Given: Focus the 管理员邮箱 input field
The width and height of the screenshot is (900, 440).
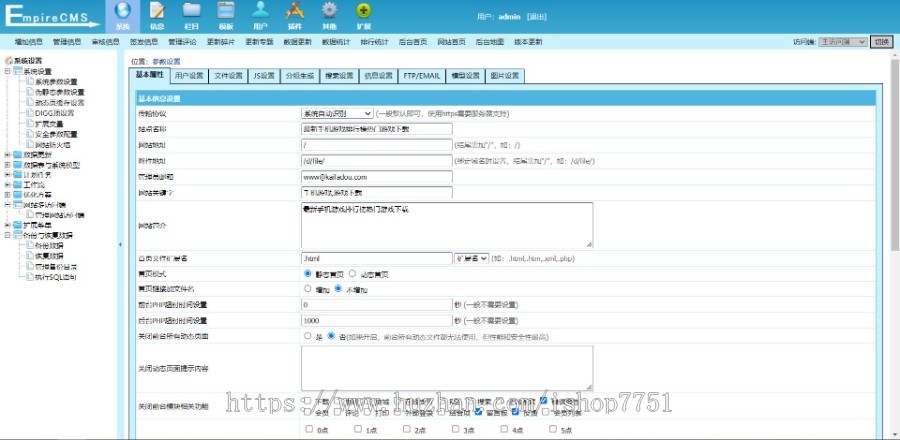Looking at the screenshot, I should (x=377, y=177).
